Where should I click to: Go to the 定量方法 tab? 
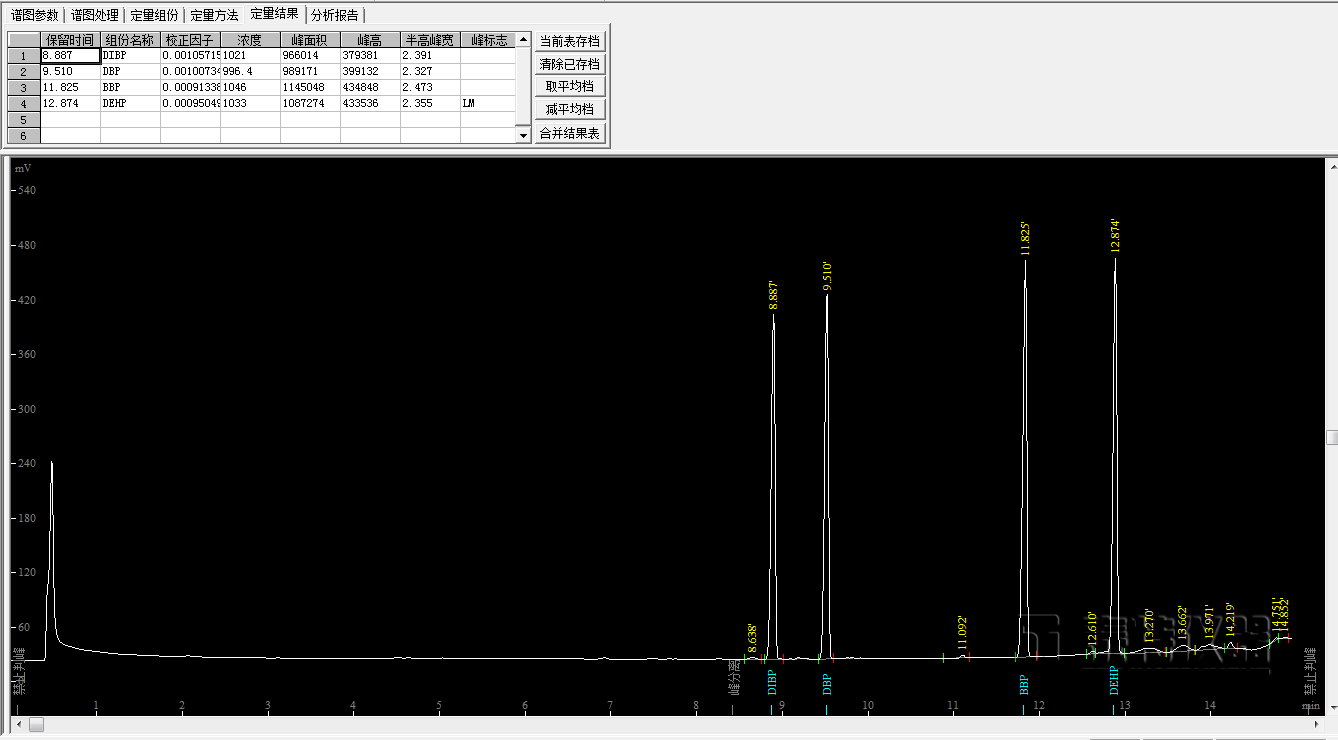[214, 15]
